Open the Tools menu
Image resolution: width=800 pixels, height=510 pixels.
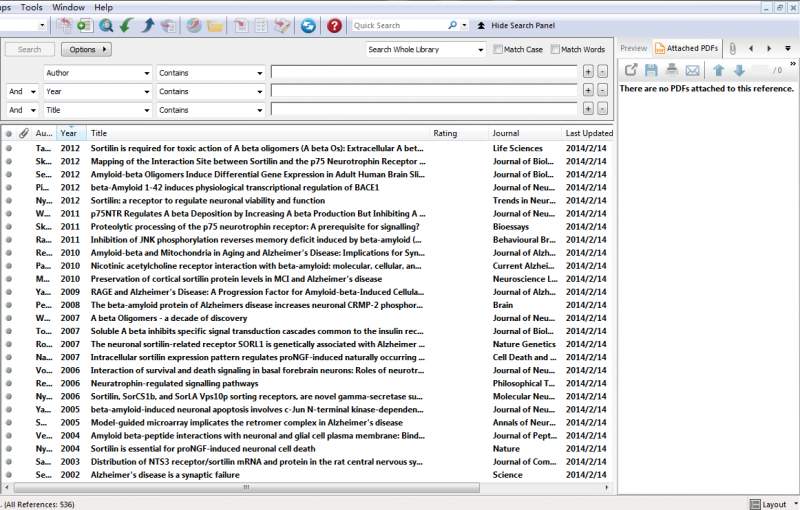[x=31, y=7]
